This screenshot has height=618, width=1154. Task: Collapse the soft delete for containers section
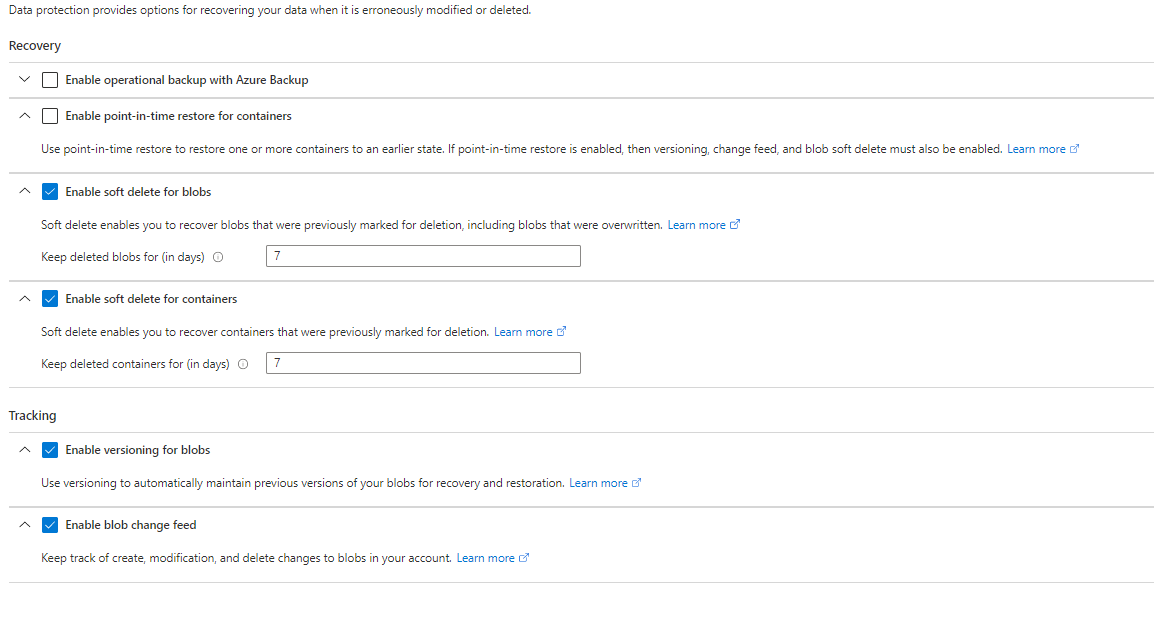[x=24, y=298]
